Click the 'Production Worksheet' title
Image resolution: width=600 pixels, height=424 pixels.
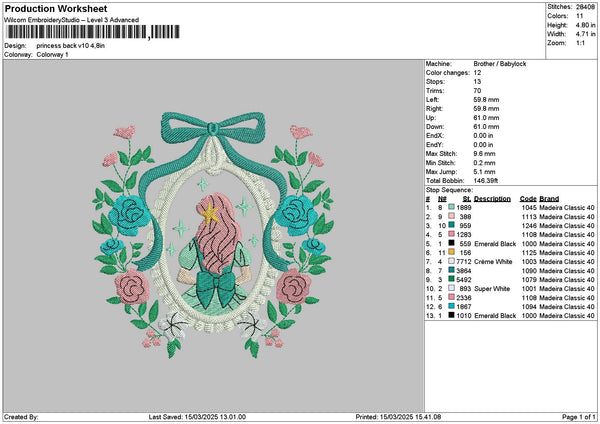click(56, 9)
